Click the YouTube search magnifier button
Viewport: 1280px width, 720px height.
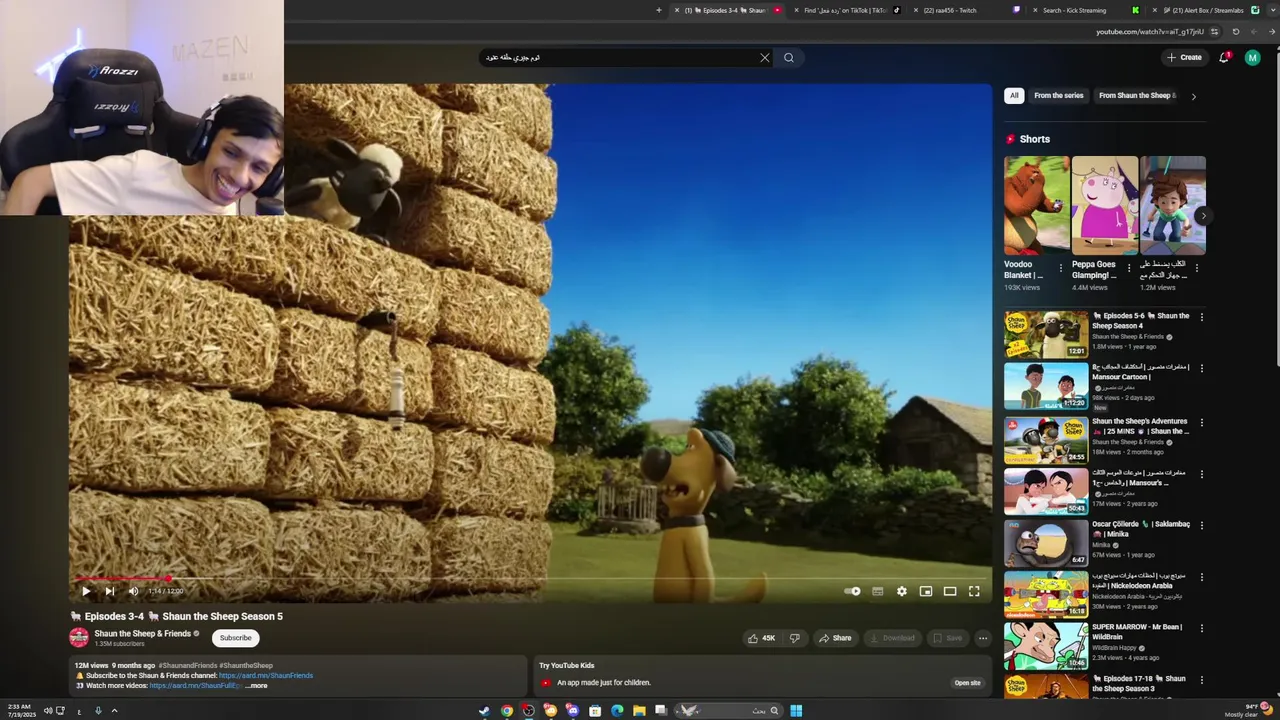789,58
